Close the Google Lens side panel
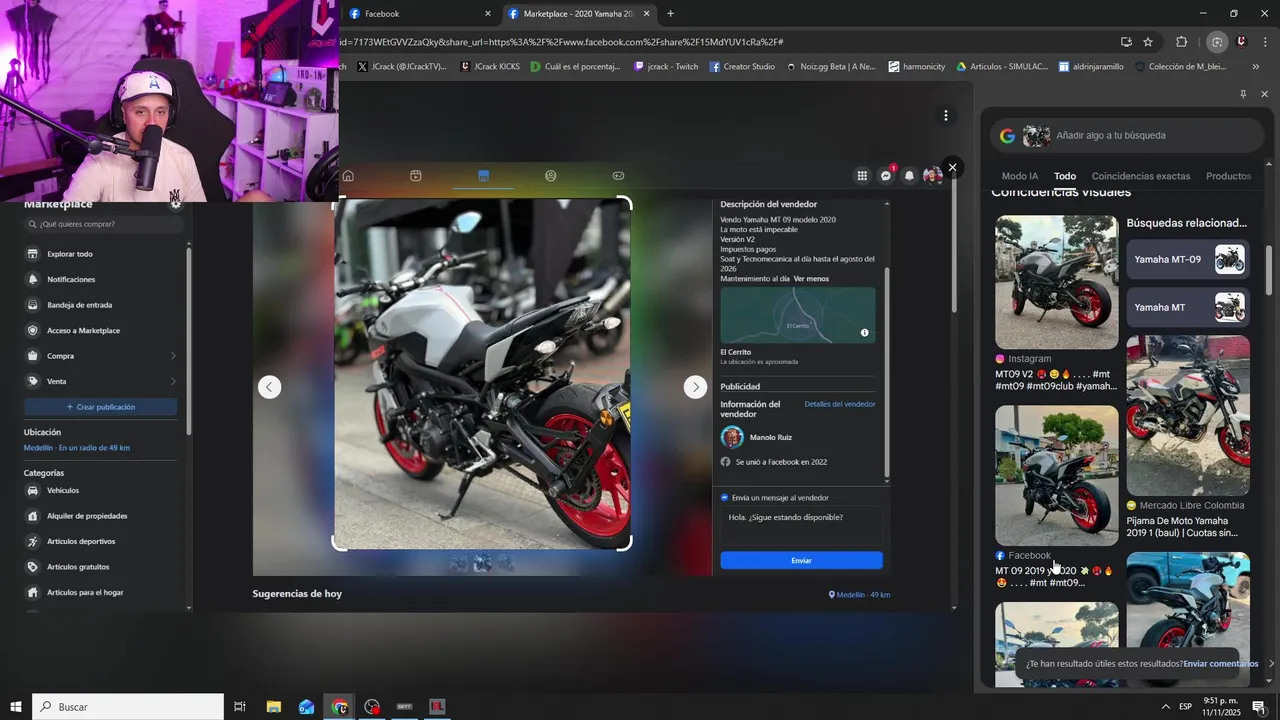 pos(1264,94)
